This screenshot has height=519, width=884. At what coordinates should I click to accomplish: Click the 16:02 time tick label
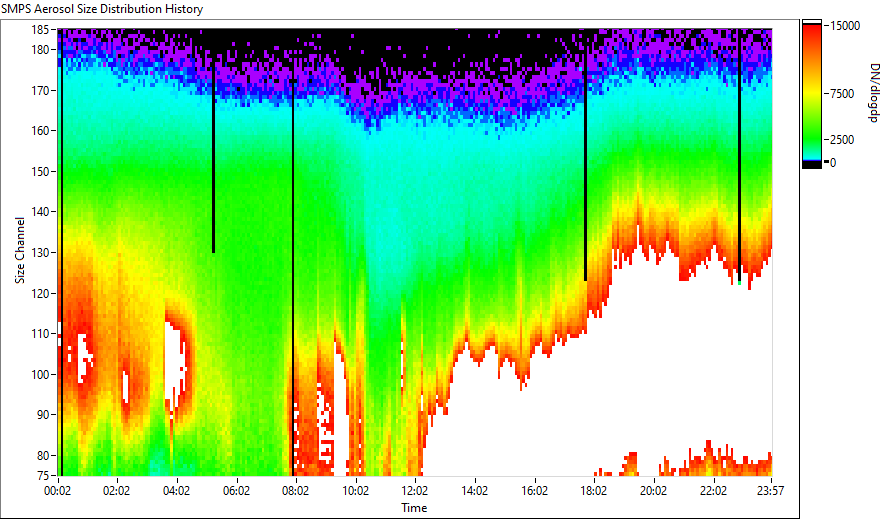pos(534,491)
